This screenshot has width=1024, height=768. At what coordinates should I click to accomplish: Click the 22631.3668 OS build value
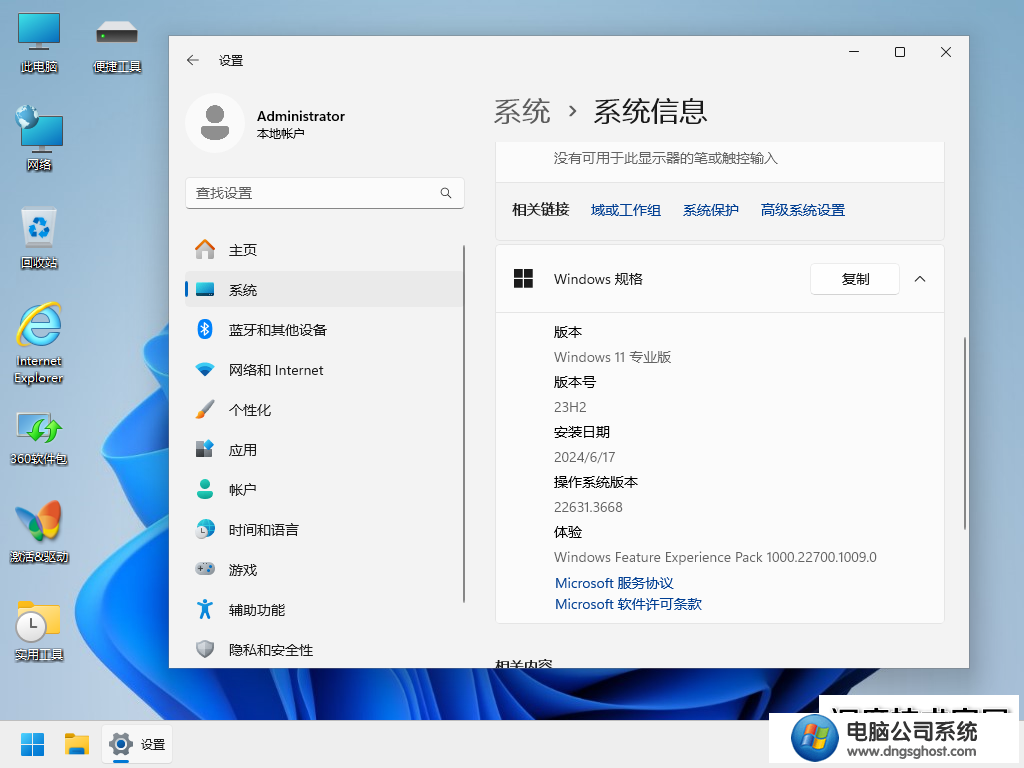[588, 507]
